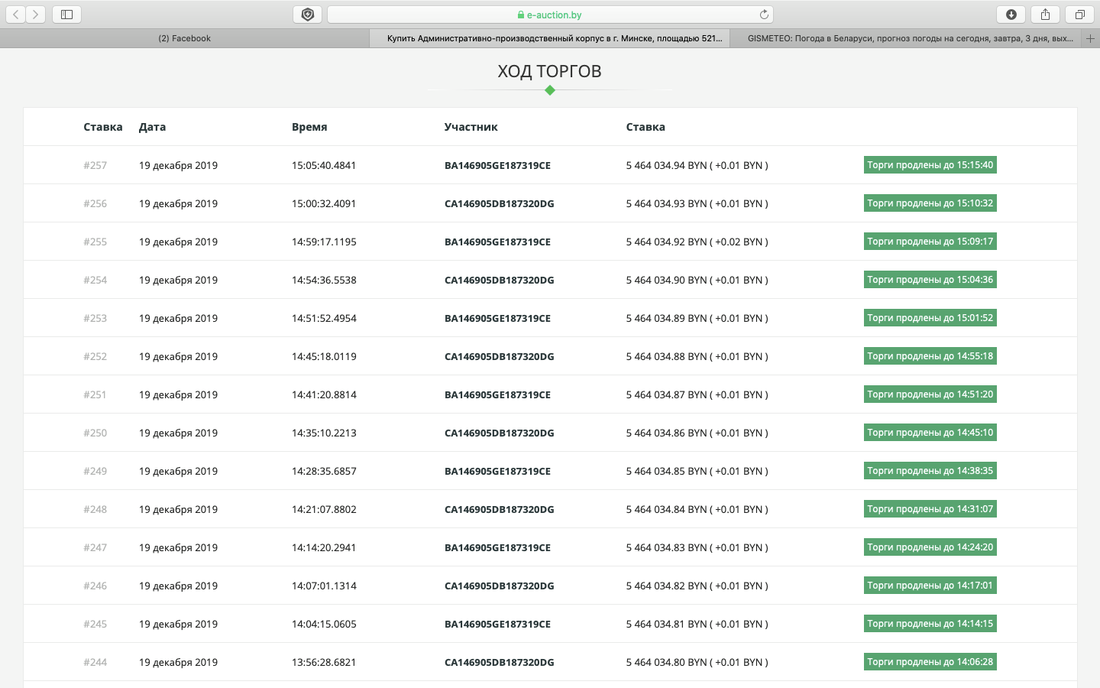1100x688 pixels.
Task: Select bid number #257
Action: click(x=95, y=166)
